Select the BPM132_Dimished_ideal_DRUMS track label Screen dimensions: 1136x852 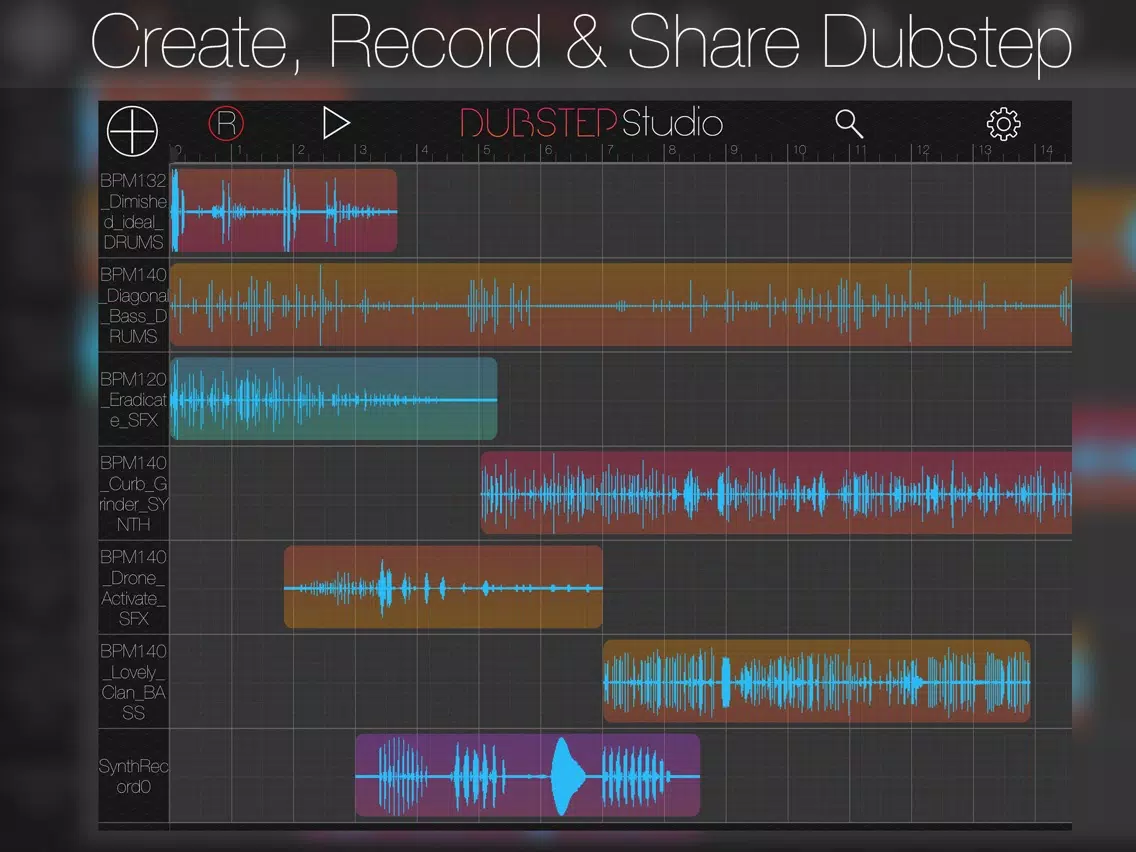coord(133,211)
